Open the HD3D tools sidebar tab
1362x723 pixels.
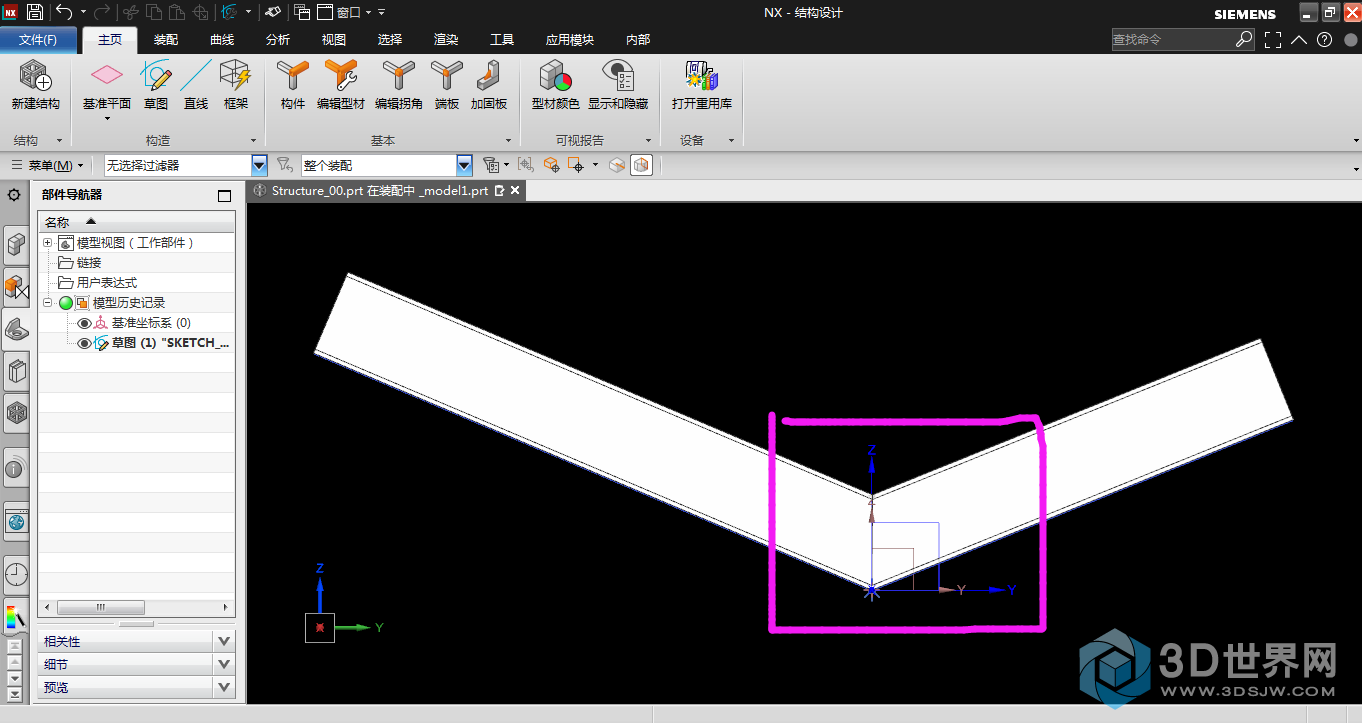(x=16, y=467)
